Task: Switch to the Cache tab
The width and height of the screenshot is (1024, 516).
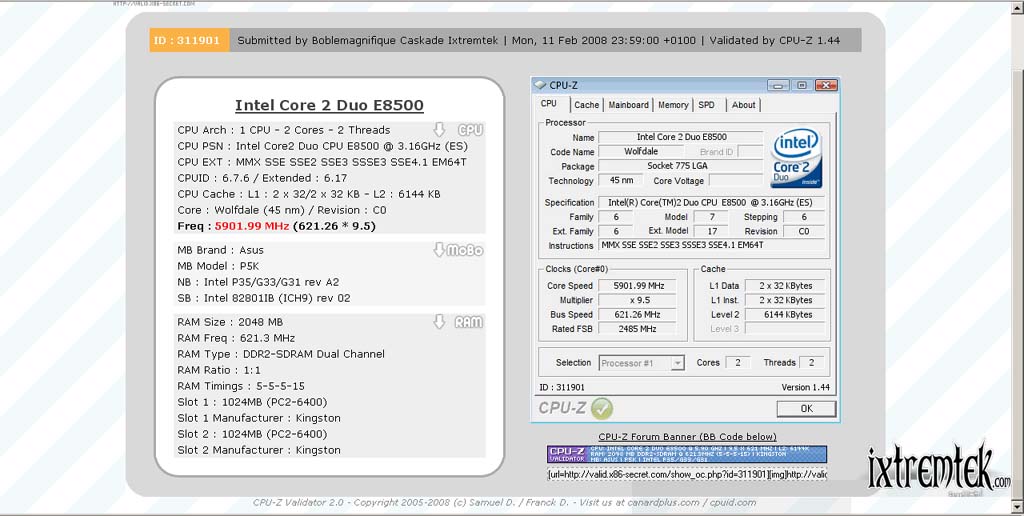Action: point(586,105)
